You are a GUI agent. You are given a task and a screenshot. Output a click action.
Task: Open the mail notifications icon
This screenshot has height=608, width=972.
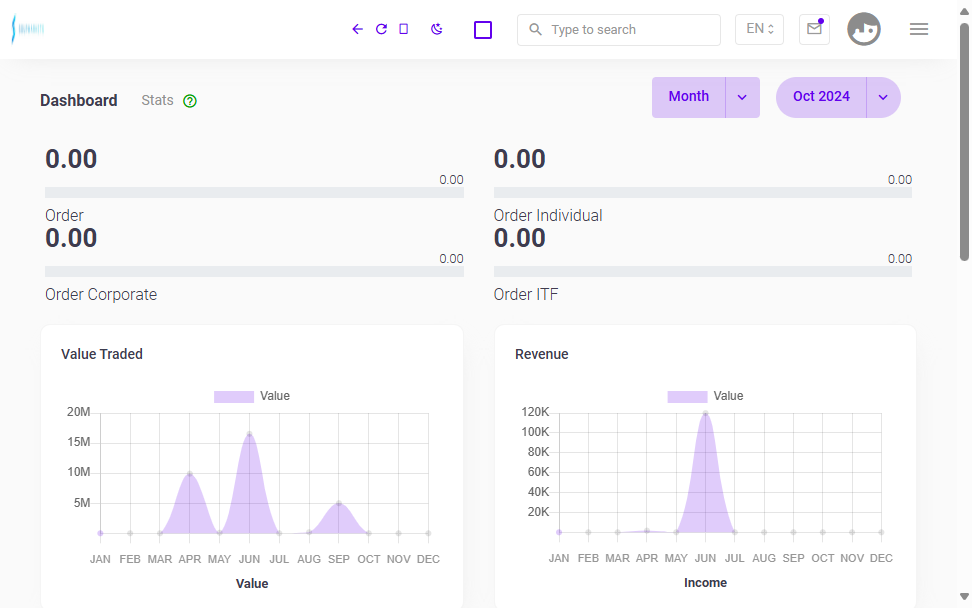point(815,29)
